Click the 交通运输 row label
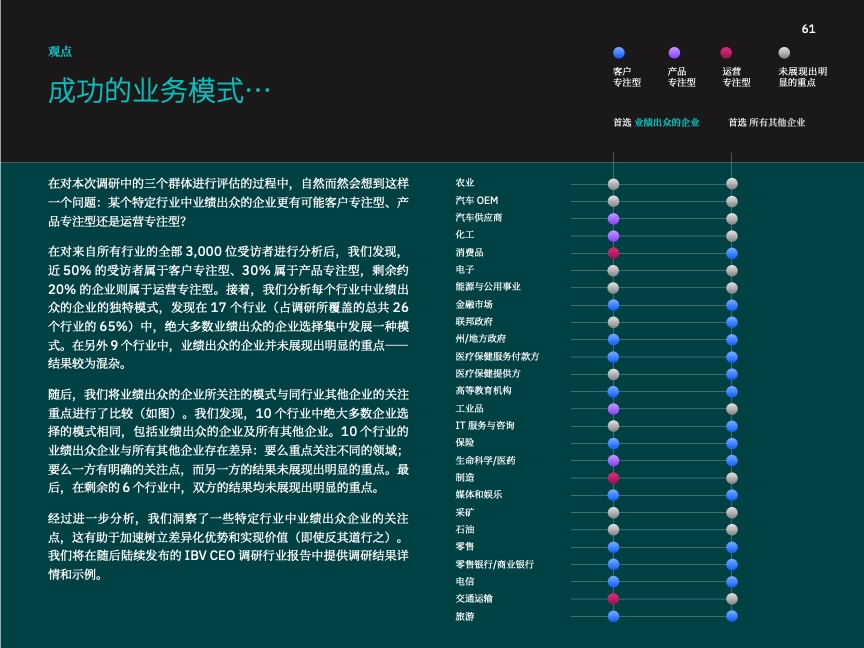The height and width of the screenshot is (648, 864). tap(474, 598)
